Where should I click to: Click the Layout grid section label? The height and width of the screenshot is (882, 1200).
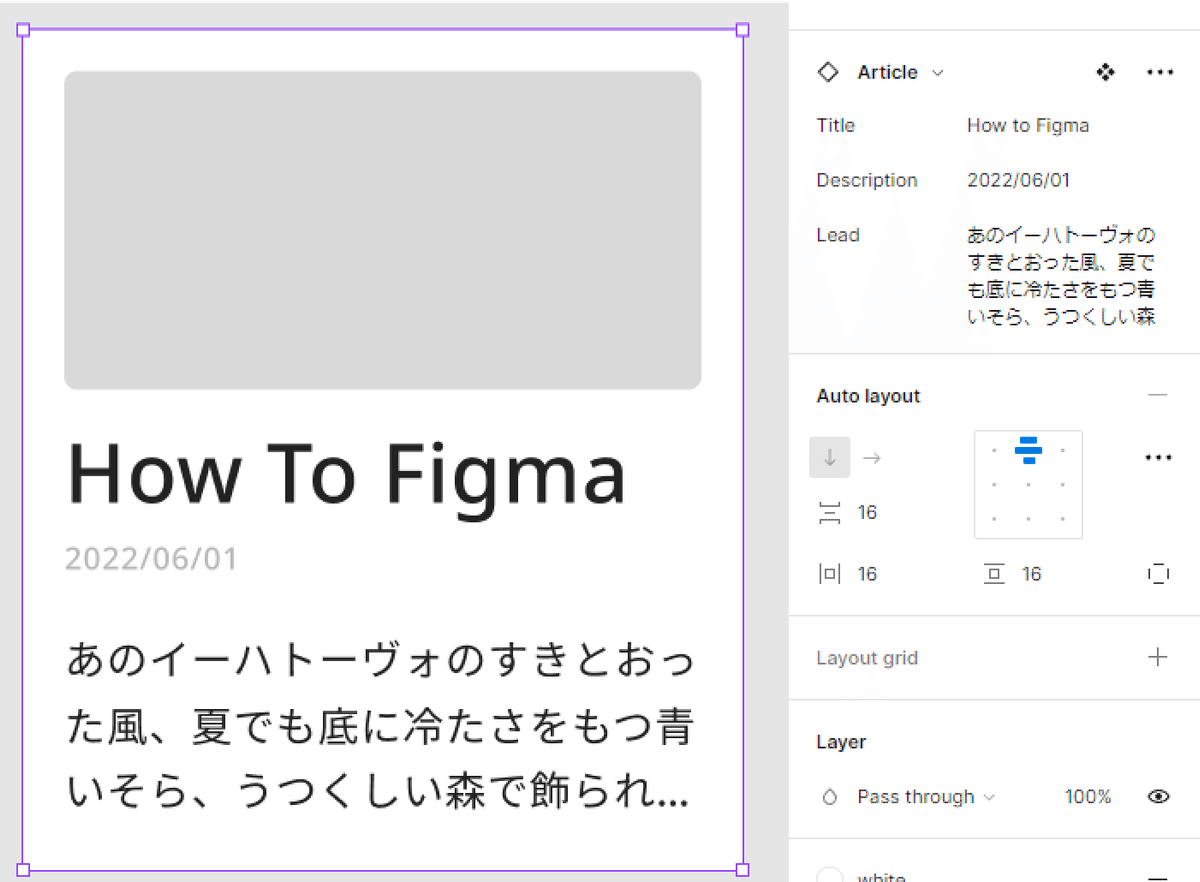[x=867, y=658]
